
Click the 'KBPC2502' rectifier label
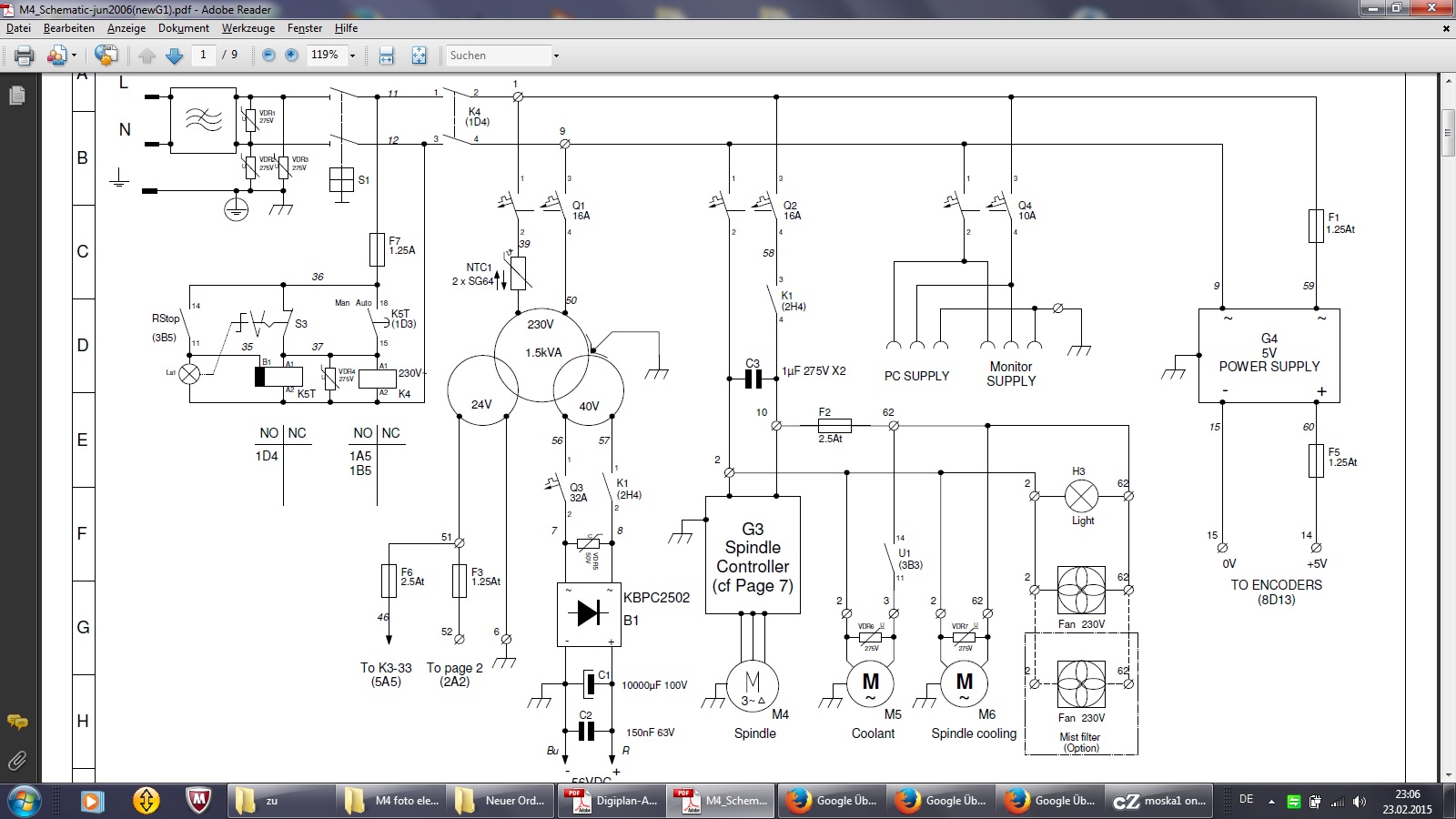point(656,598)
